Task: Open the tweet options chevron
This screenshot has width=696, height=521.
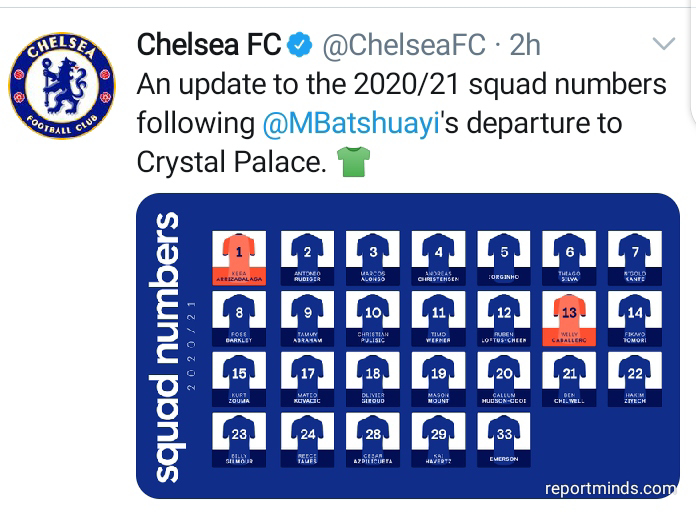Action: 663,44
